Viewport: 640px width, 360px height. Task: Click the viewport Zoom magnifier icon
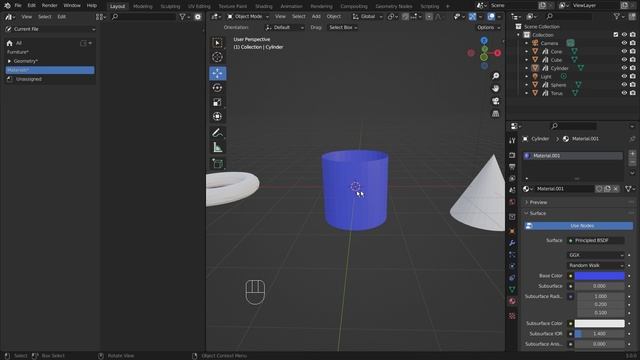496,76
